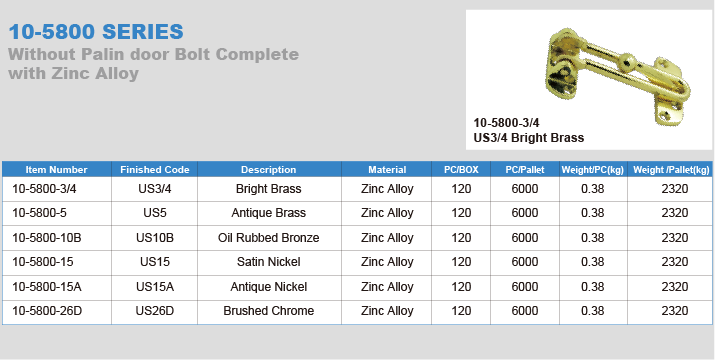Screen dimensions: 715x360
Task: Click the brass door bolt product image
Action: (617, 76)
